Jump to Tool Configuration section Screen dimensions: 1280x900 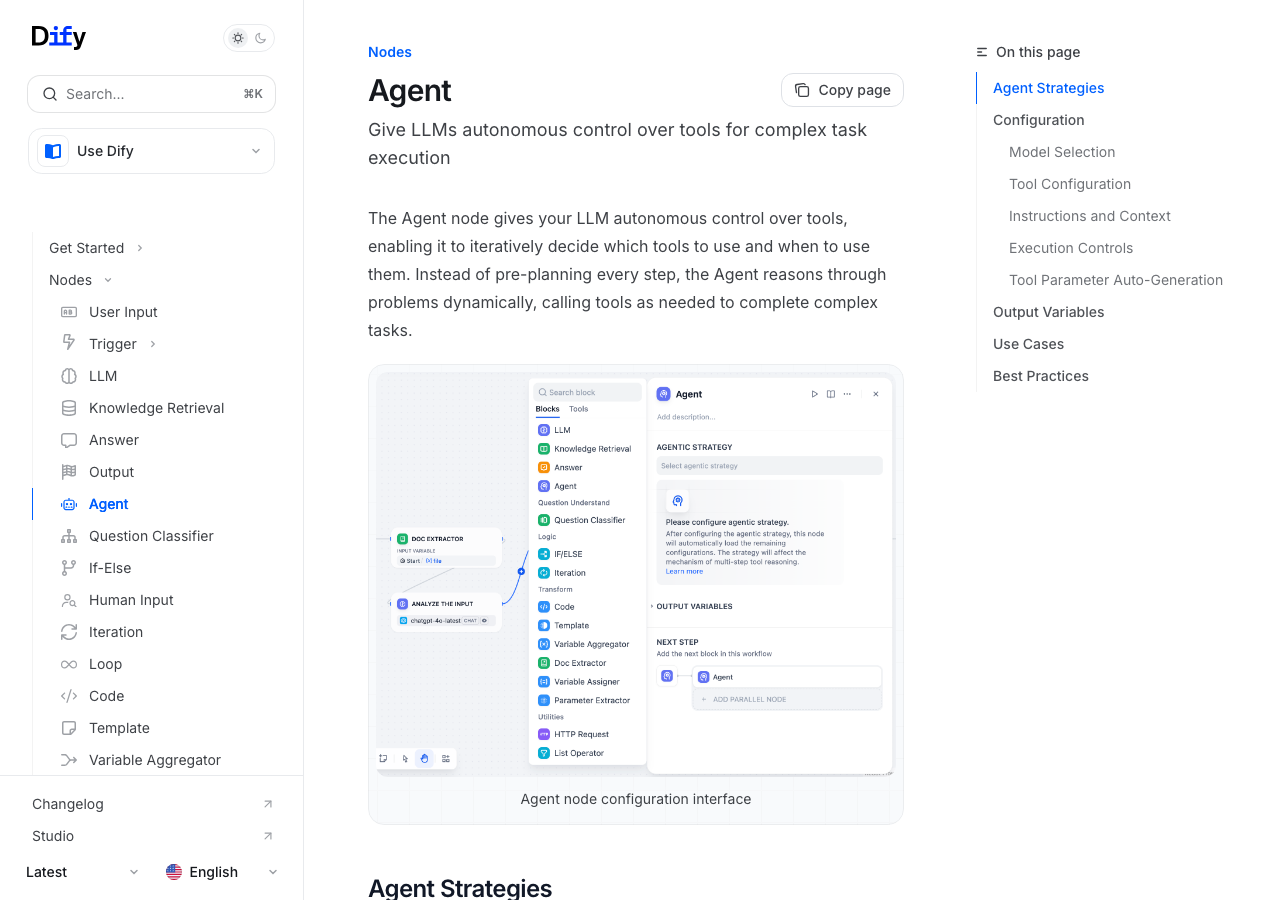(1069, 184)
